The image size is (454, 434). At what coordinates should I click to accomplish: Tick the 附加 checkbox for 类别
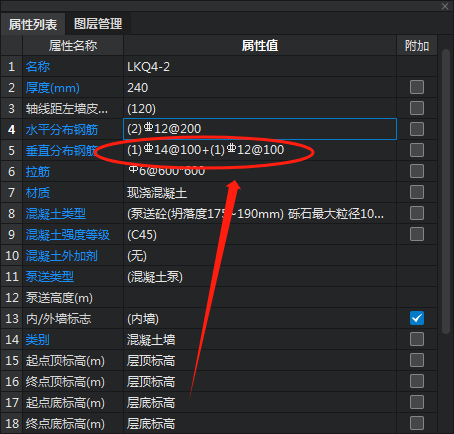(x=417, y=339)
